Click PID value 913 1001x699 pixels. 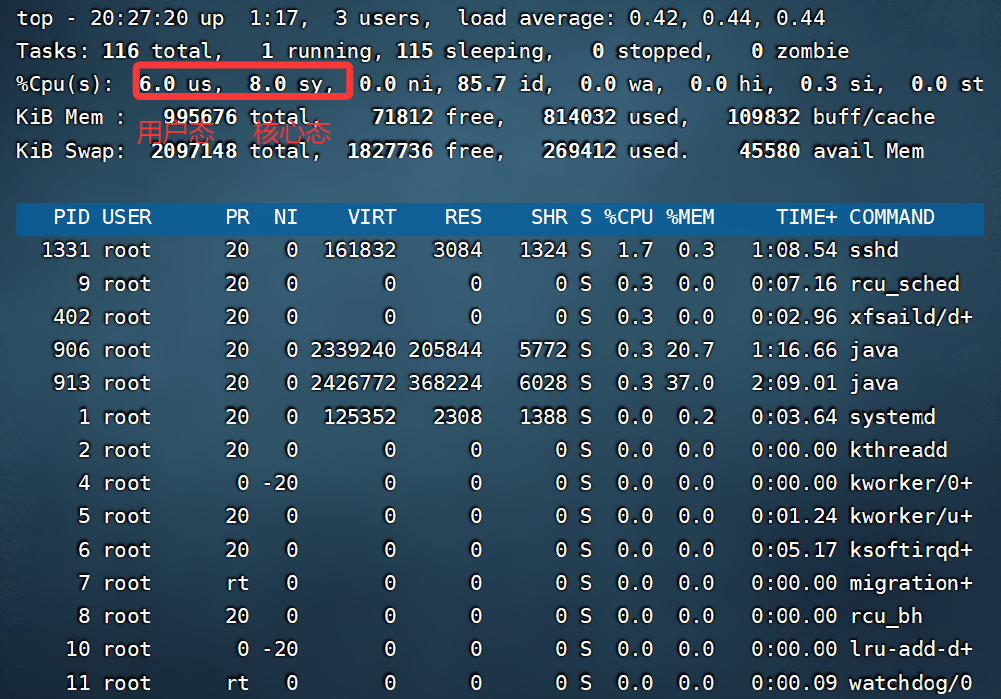point(72,383)
